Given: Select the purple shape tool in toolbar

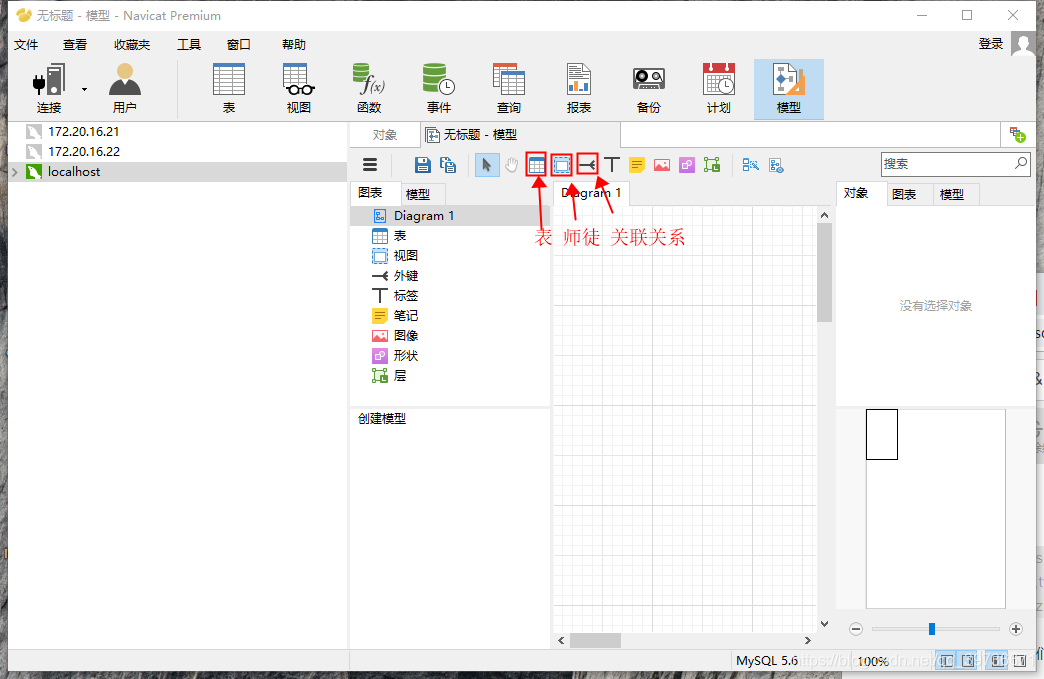Looking at the screenshot, I should point(687,164).
